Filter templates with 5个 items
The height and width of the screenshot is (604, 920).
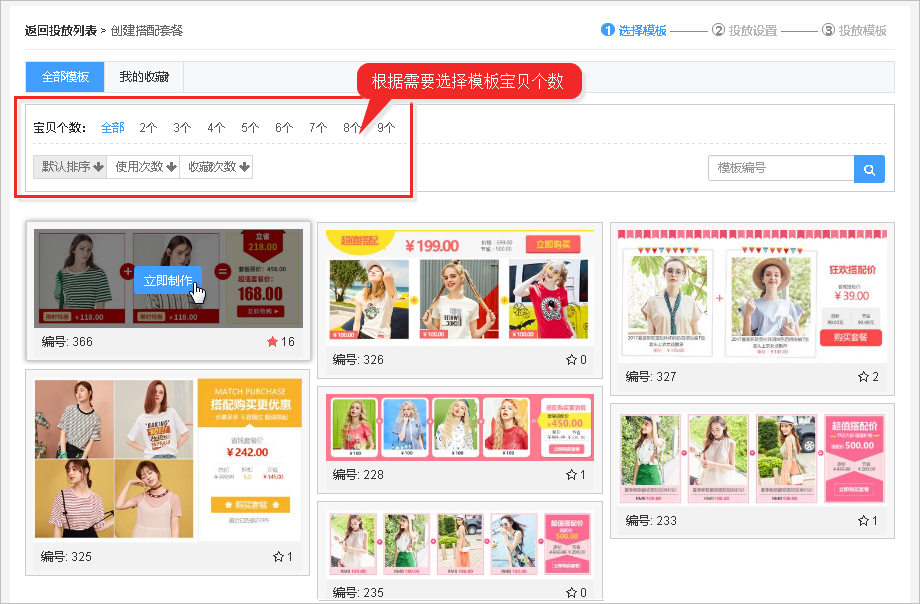click(x=250, y=127)
